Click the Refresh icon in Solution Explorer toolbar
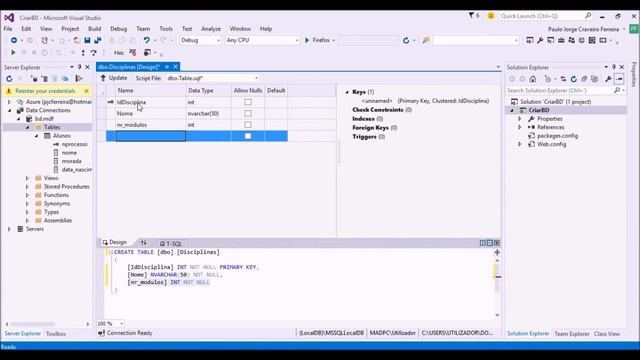640x360 pixels. coord(573,79)
